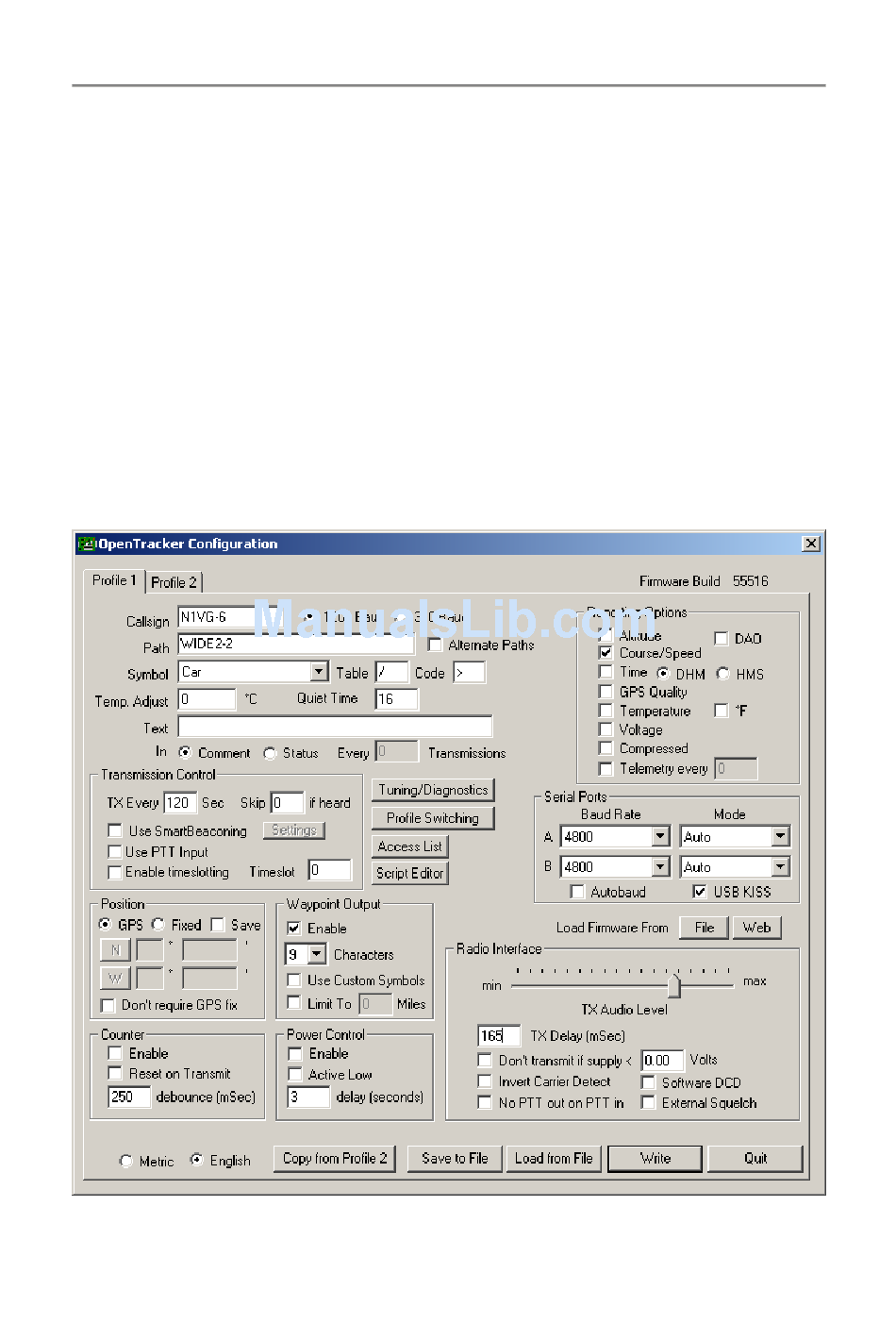Toggle the waypoint Limit To checkbox
The image size is (896, 1340).
293,1003
